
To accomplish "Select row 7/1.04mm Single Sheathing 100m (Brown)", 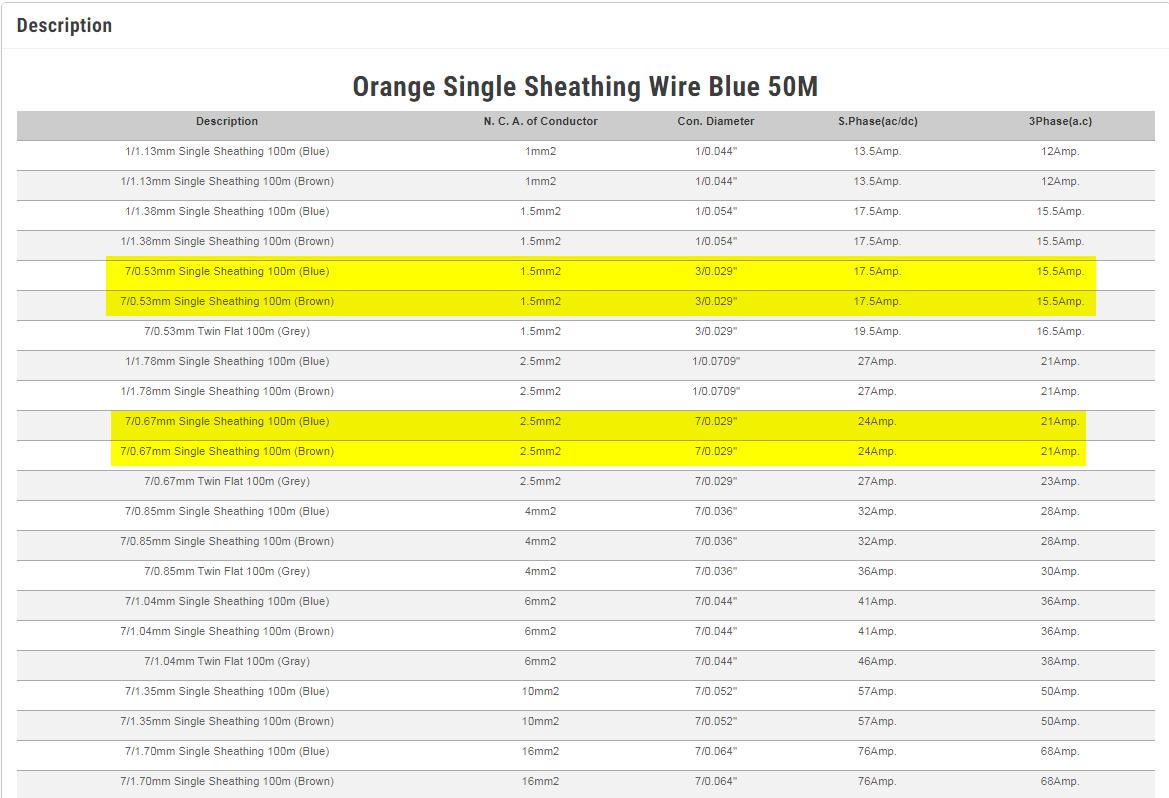I will tap(585, 635).
